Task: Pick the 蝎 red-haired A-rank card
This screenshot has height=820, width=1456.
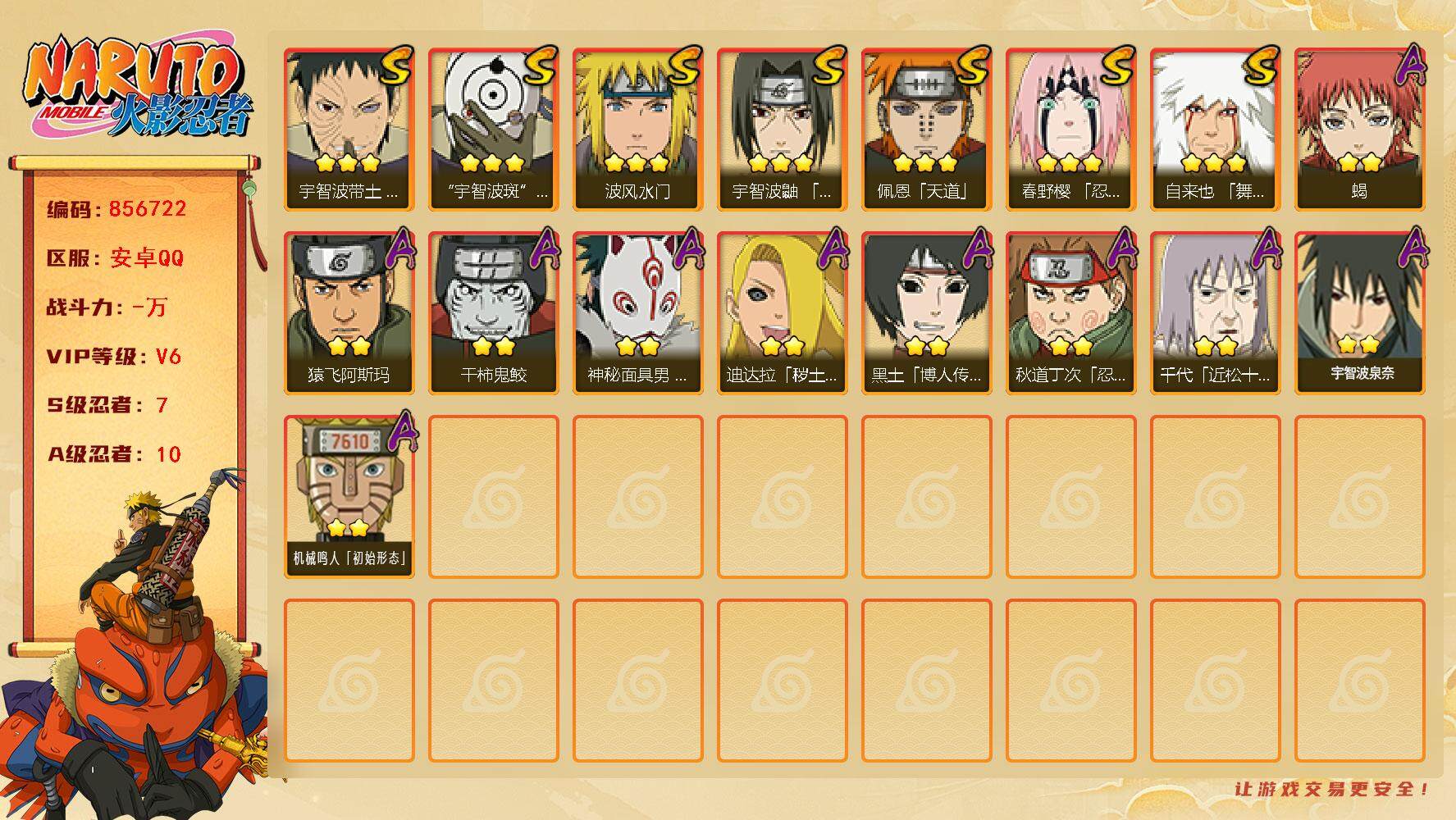Action: pyautogui.click(x=1359, y=130)
